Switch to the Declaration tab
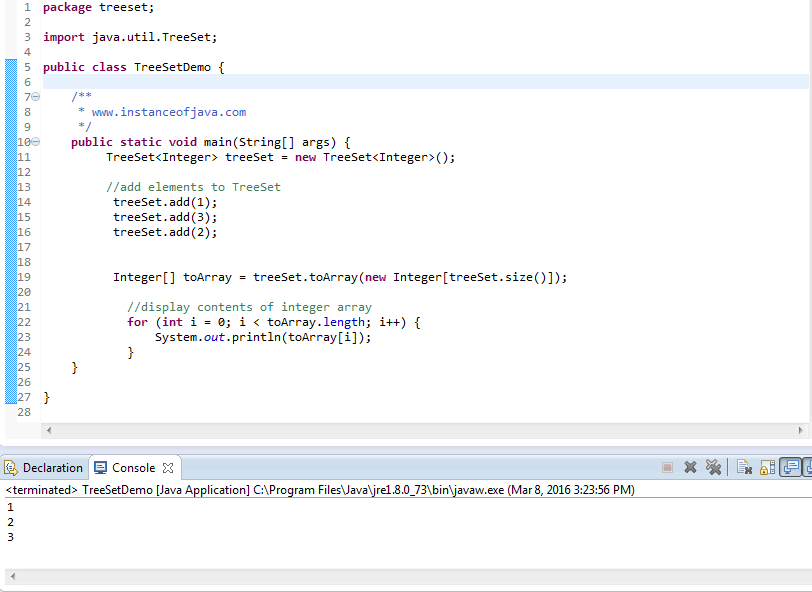The image size is (812, 592). 52,467
